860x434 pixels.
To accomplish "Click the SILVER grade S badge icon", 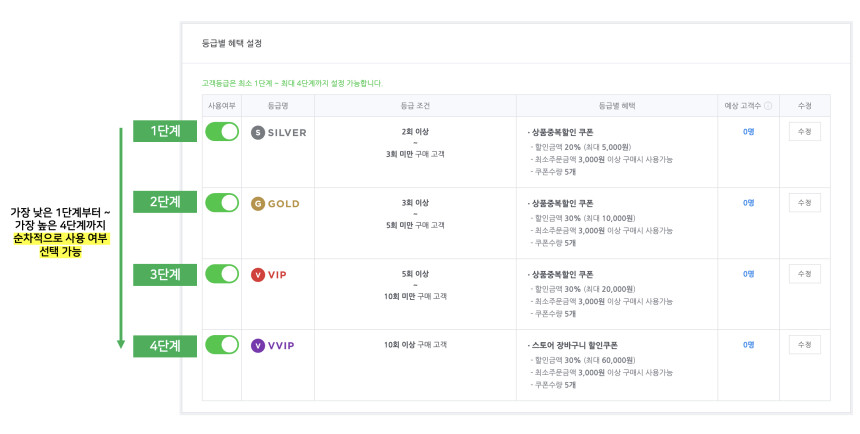I will click(258, 132).
